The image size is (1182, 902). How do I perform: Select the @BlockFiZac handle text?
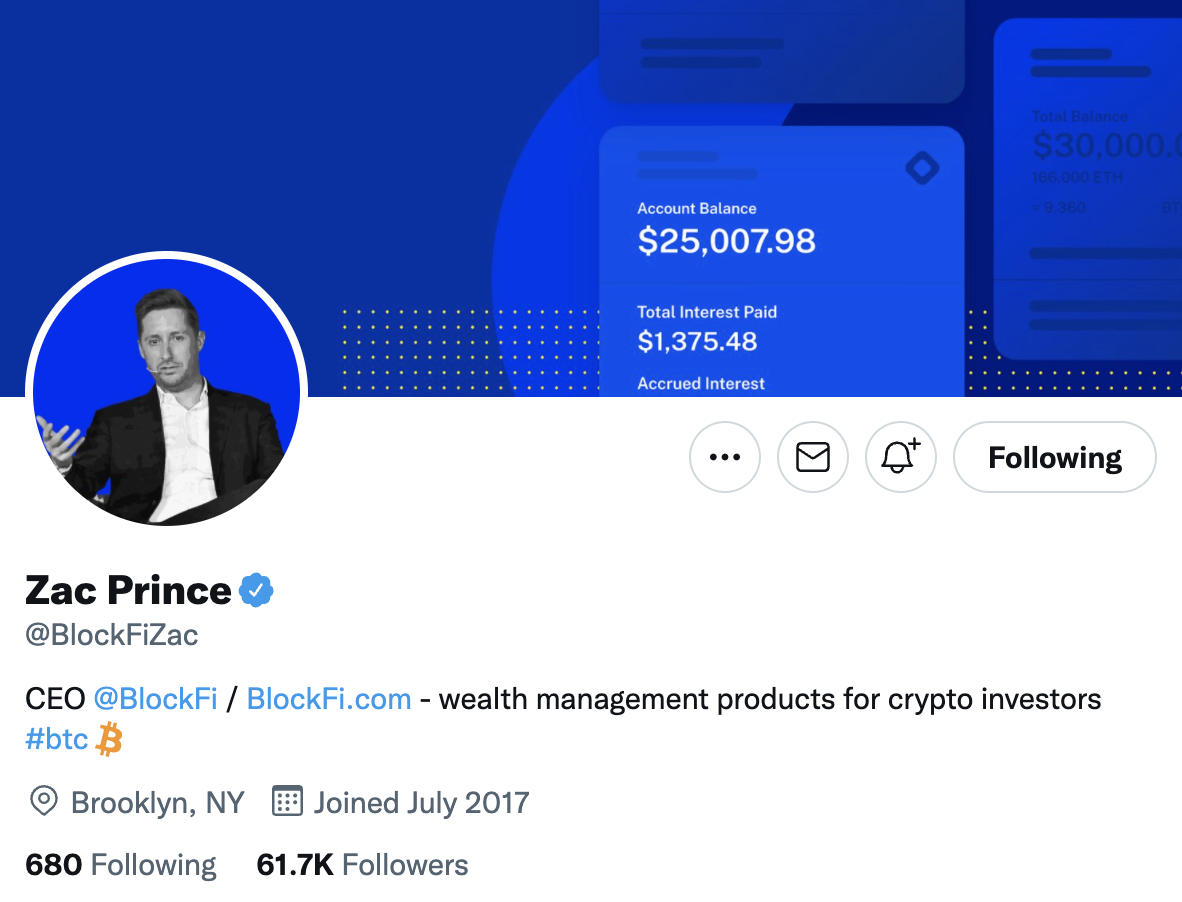tap(111, 634)
